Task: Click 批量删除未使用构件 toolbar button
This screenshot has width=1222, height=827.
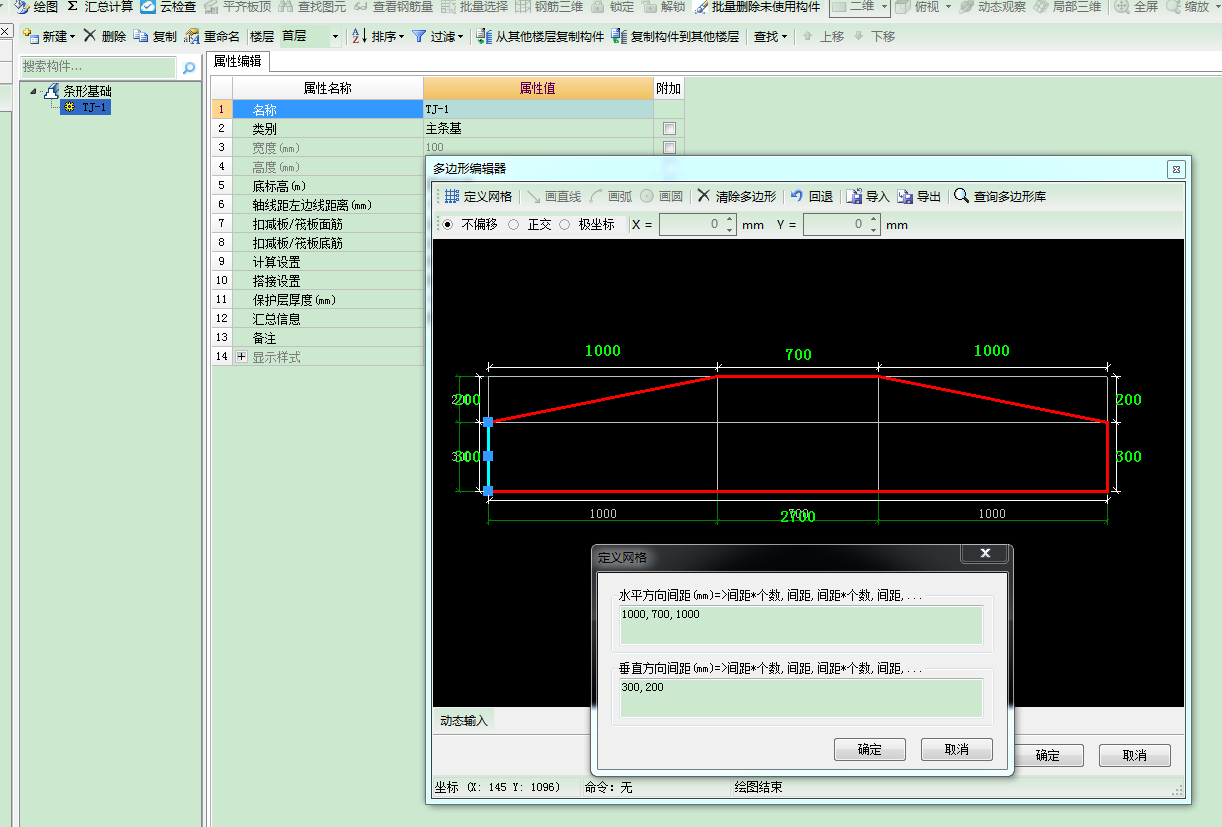Action: 757,7
